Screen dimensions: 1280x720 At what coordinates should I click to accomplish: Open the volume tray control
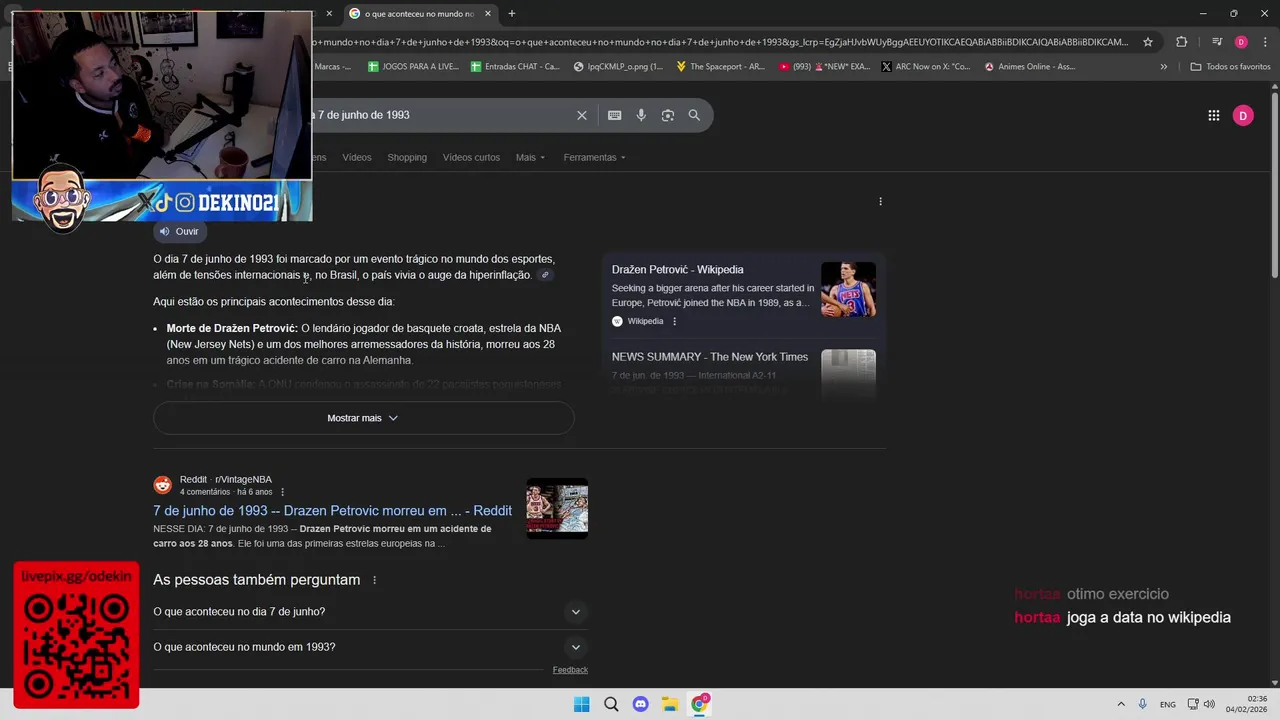(1209, 704)
